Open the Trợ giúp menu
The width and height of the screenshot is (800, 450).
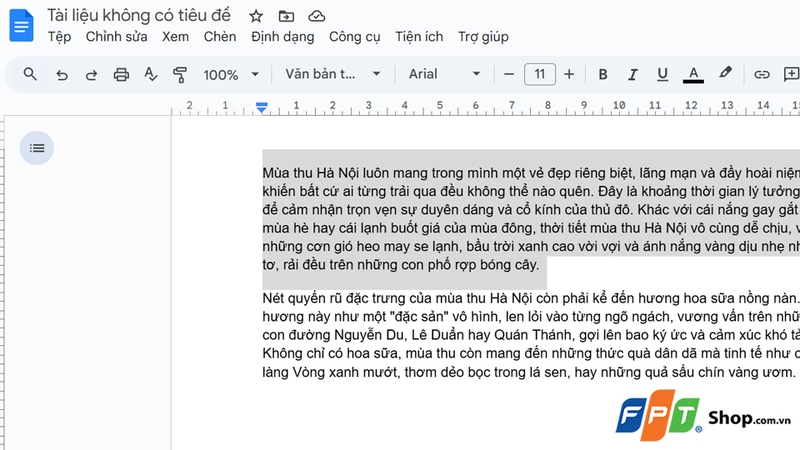[x=483, y=37]
